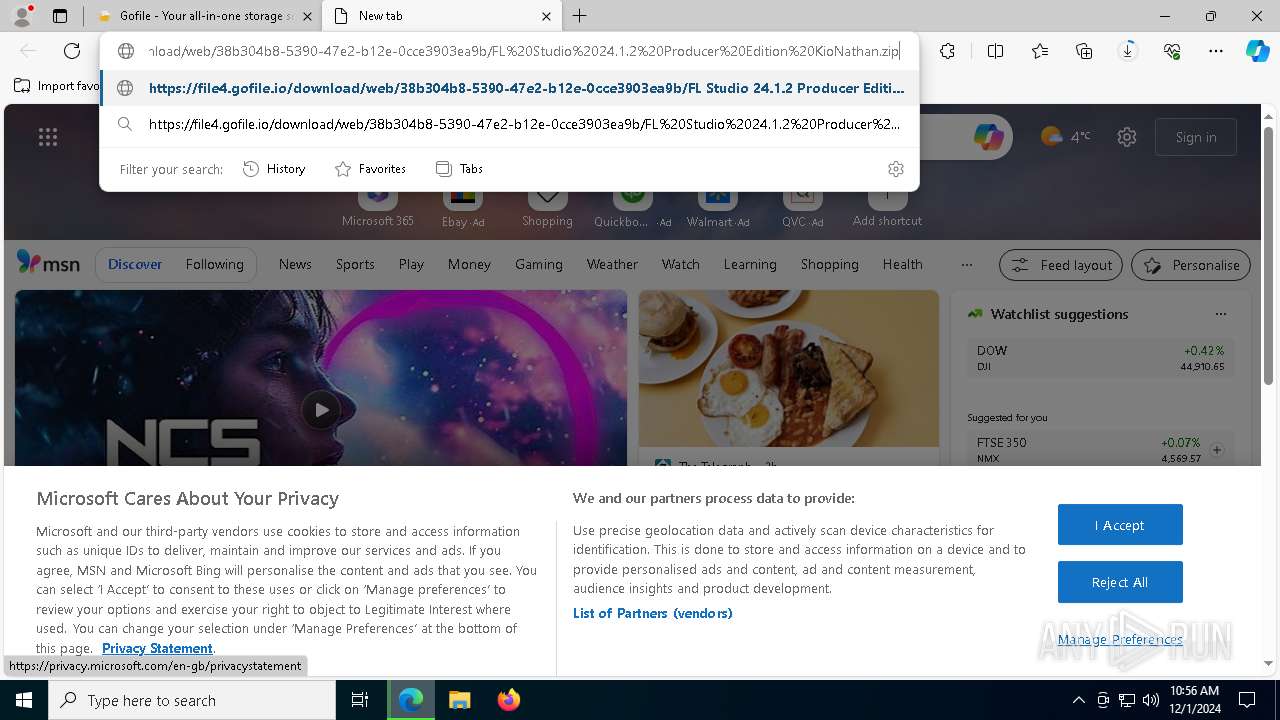Click the Sign in button
Image resolution: width=1280 pixels, height=720 pixels.
1196,137
